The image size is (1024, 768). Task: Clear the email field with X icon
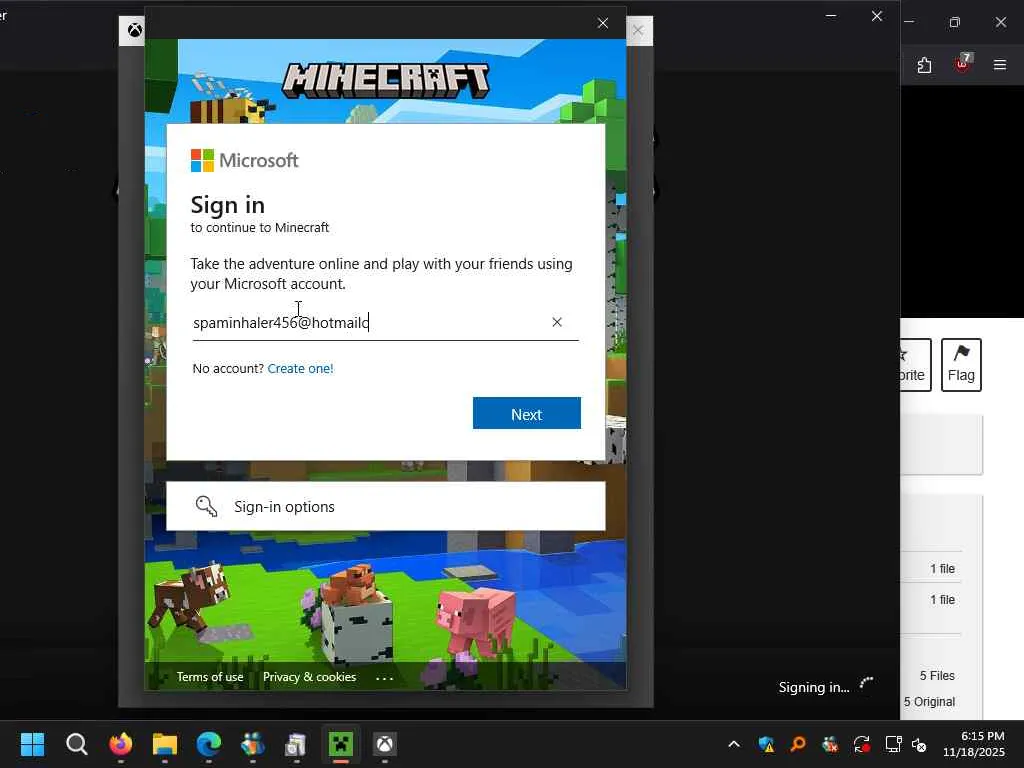pos(556,322)
